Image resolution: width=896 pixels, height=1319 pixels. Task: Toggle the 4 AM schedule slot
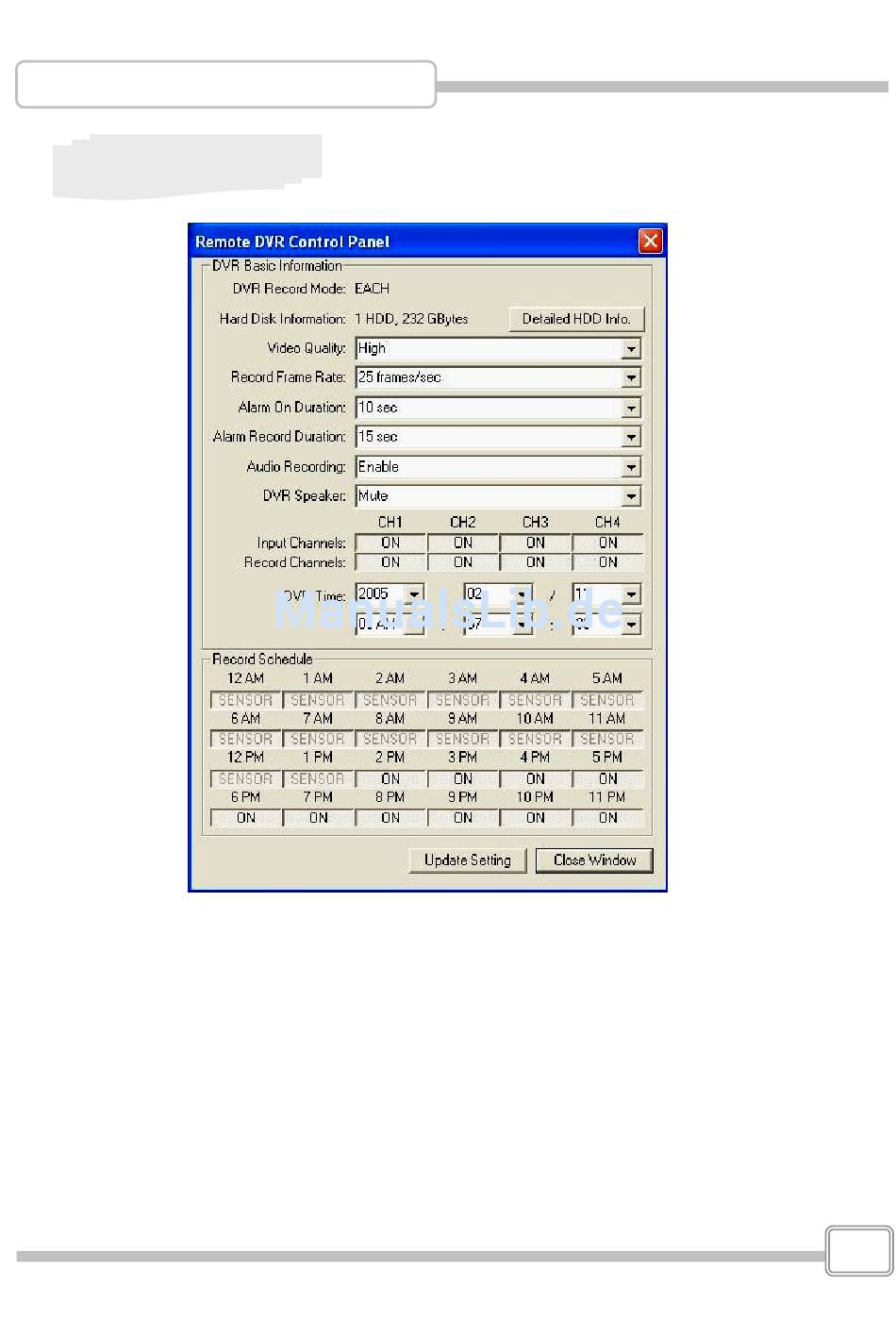tap(536, 700)
